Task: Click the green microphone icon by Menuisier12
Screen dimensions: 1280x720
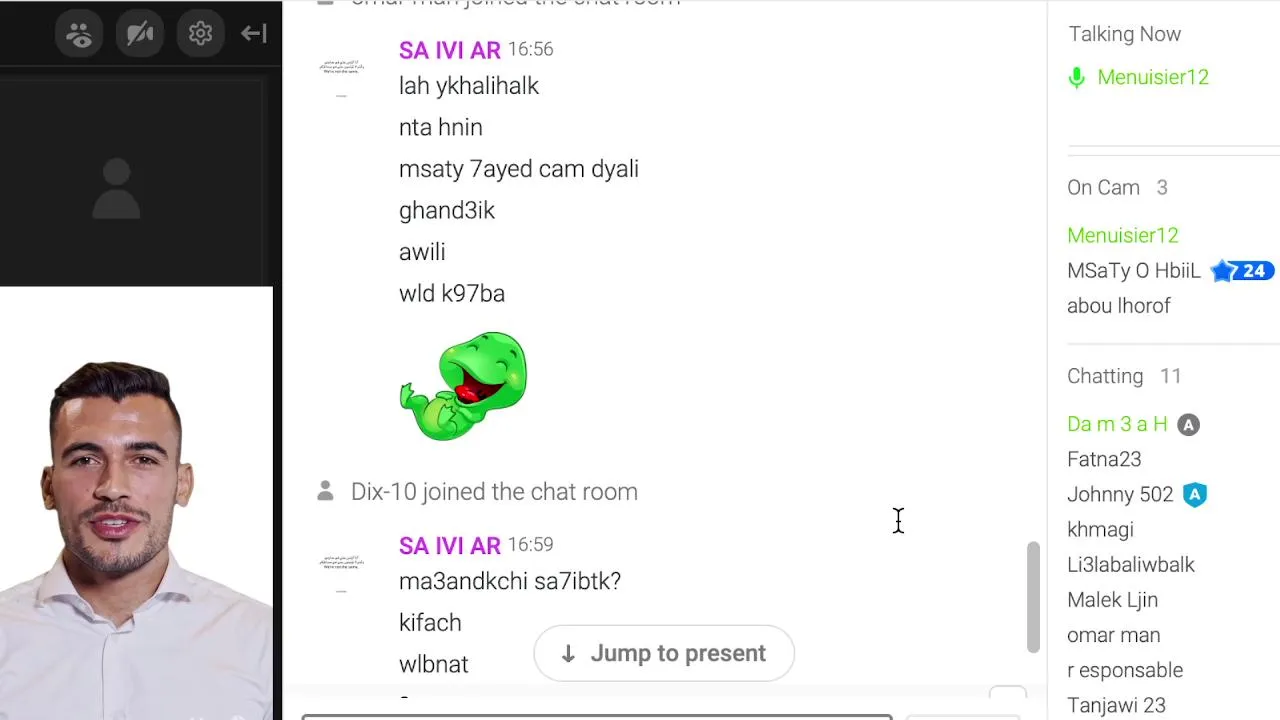Action: pos(1077,78)
